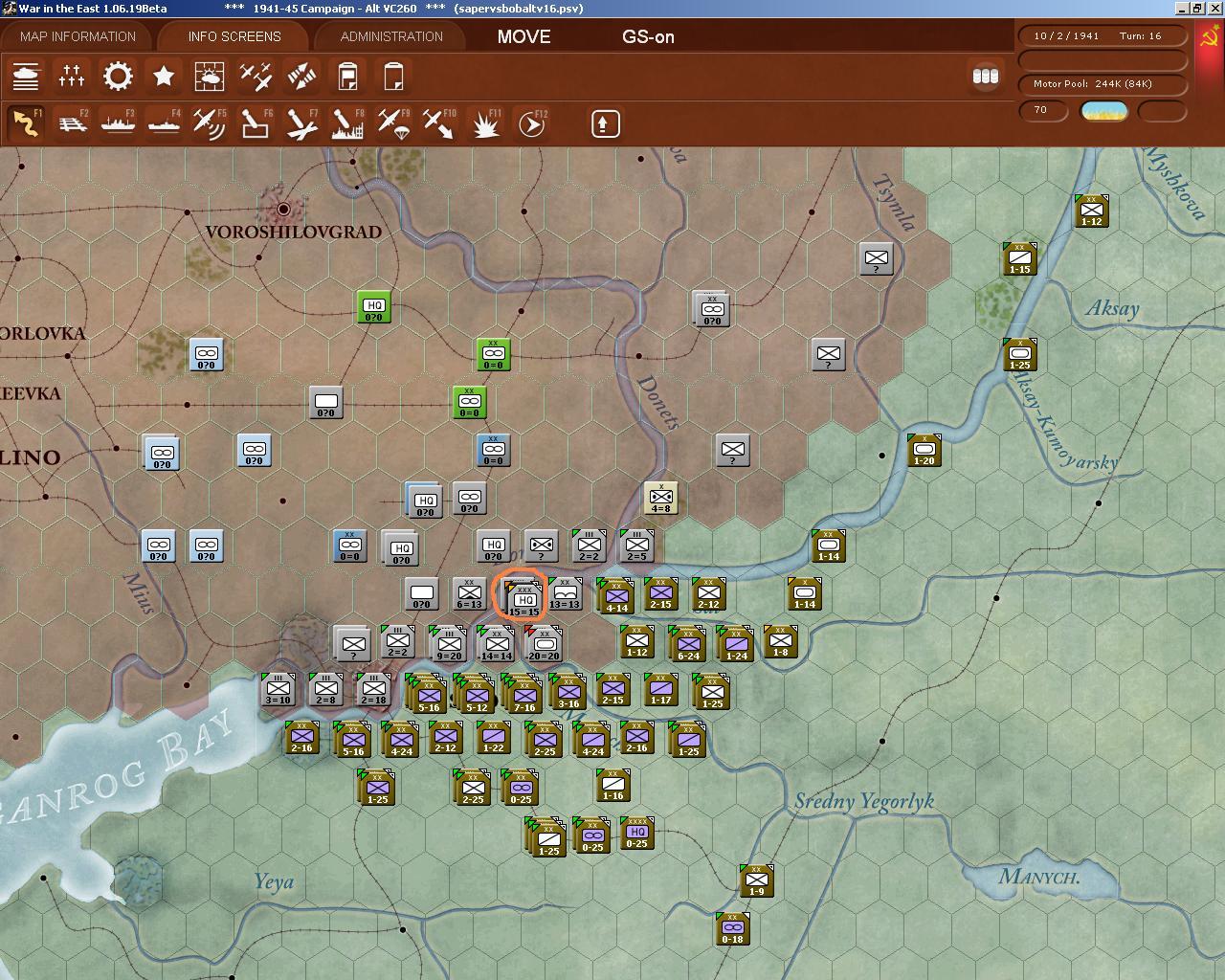The height and width of the screenshot is (980, 1225).
Task: Open the star victory screen icon
Action: (x=164, y=76)
